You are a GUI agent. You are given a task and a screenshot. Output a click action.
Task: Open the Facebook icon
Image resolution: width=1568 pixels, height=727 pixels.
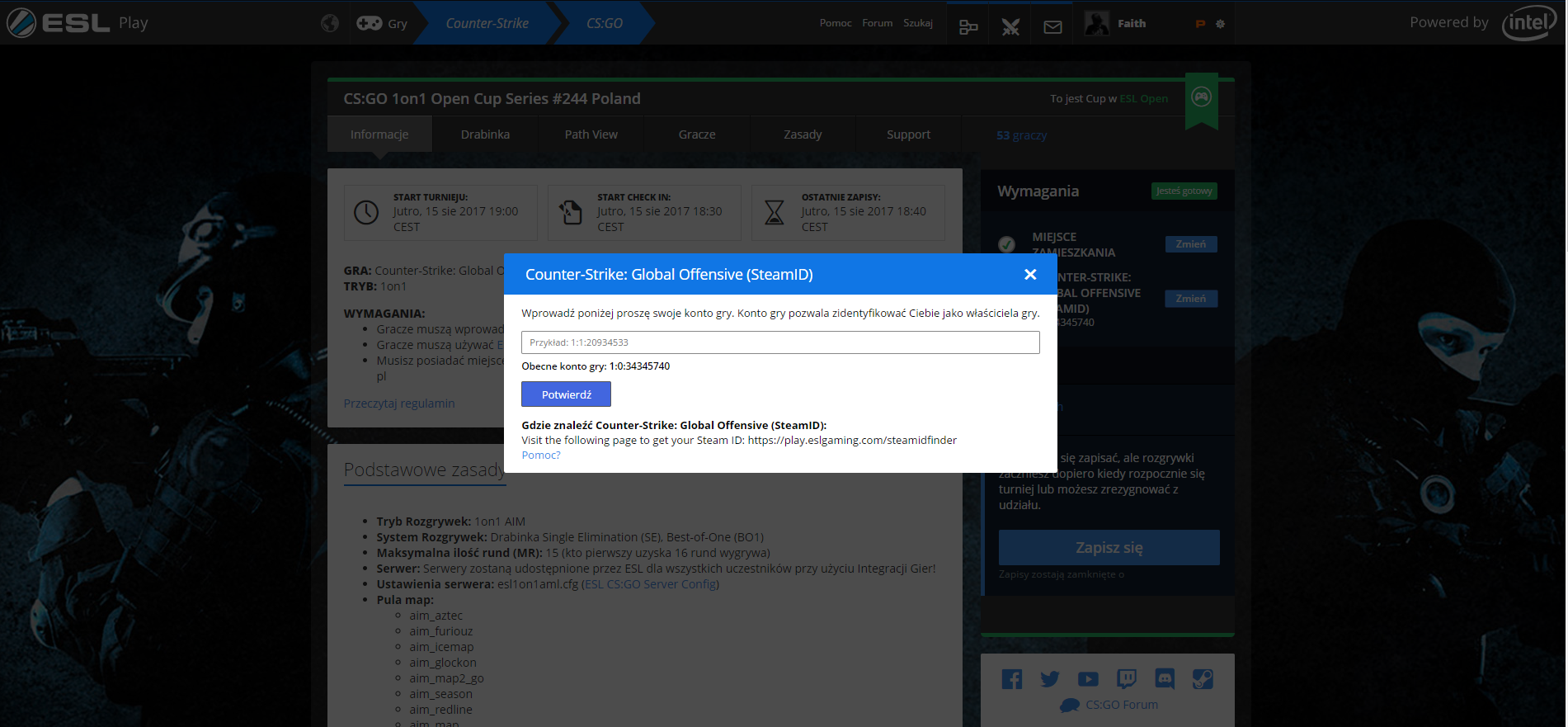pyautogui.click(x=1011, y=679)
